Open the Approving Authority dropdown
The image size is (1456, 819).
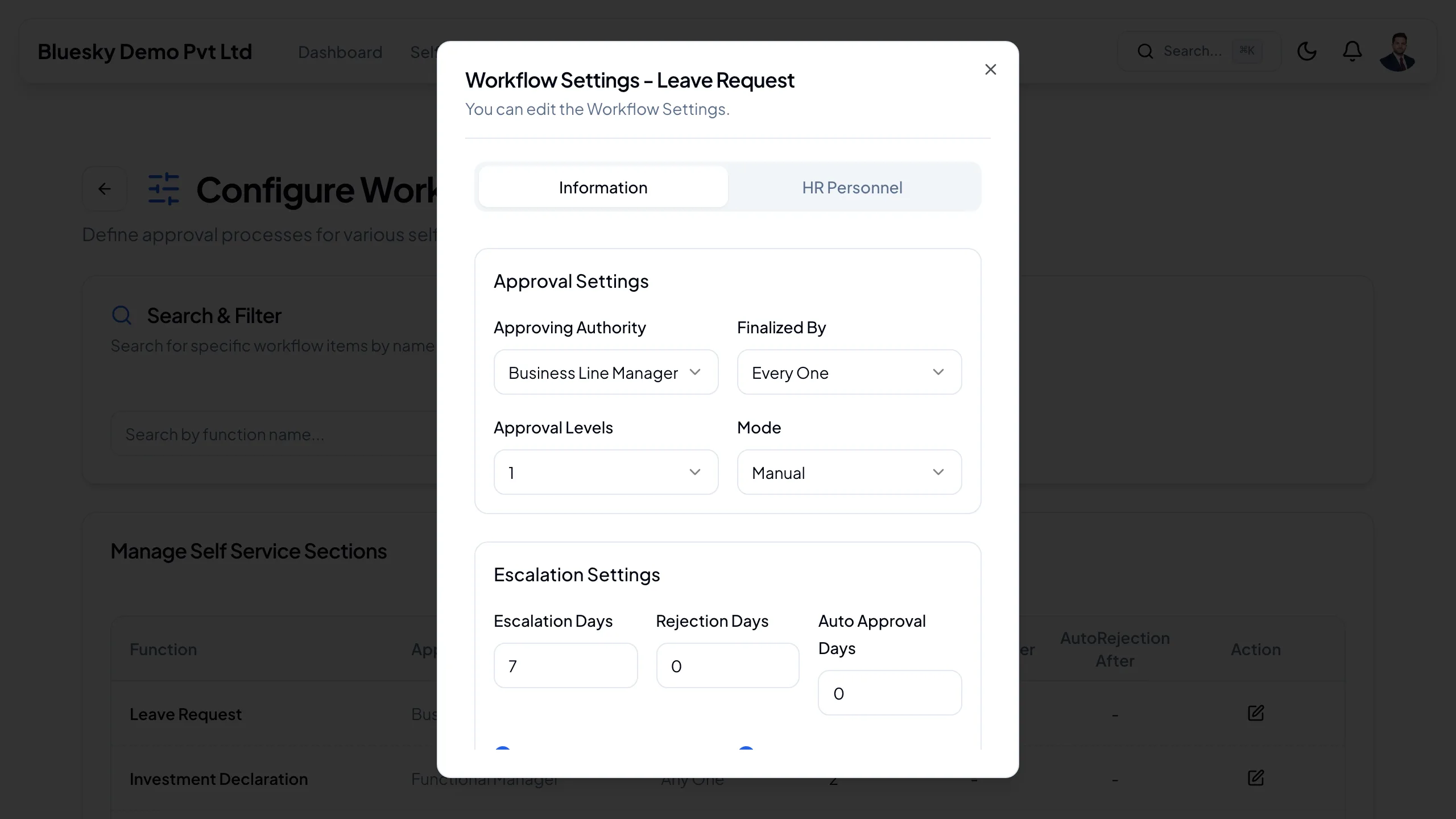[606, 373]
